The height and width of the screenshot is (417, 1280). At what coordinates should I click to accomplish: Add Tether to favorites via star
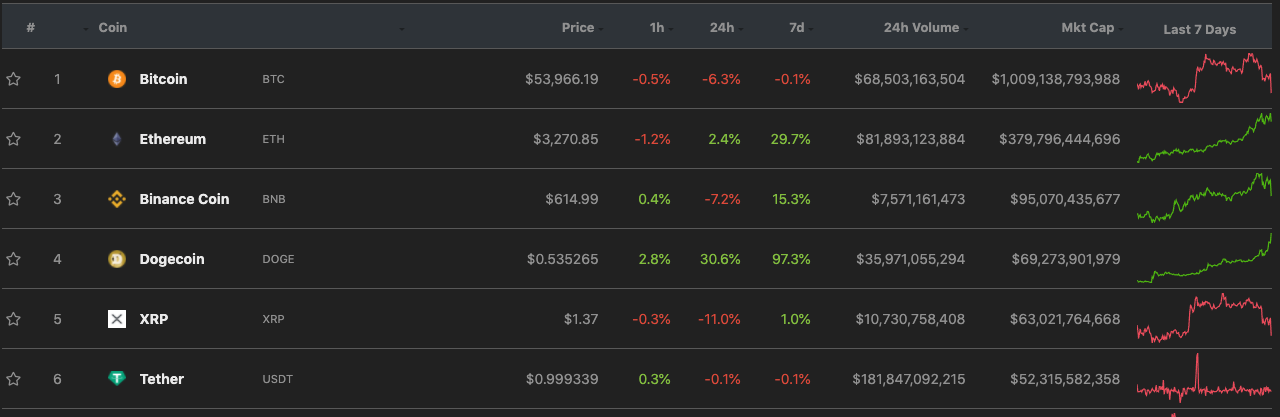[x=14, y=379]
